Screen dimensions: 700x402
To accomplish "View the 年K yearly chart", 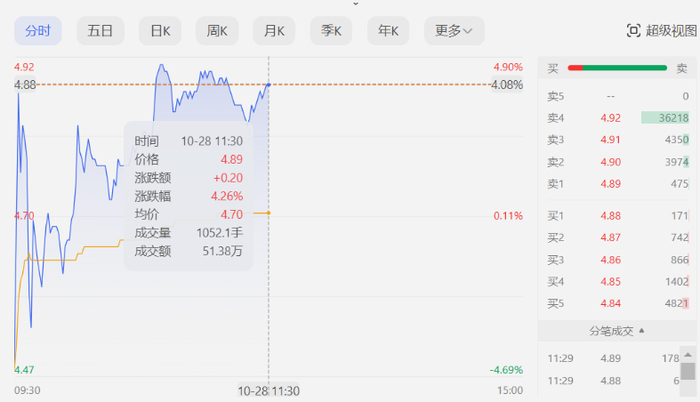I will (x=388, y=31).
